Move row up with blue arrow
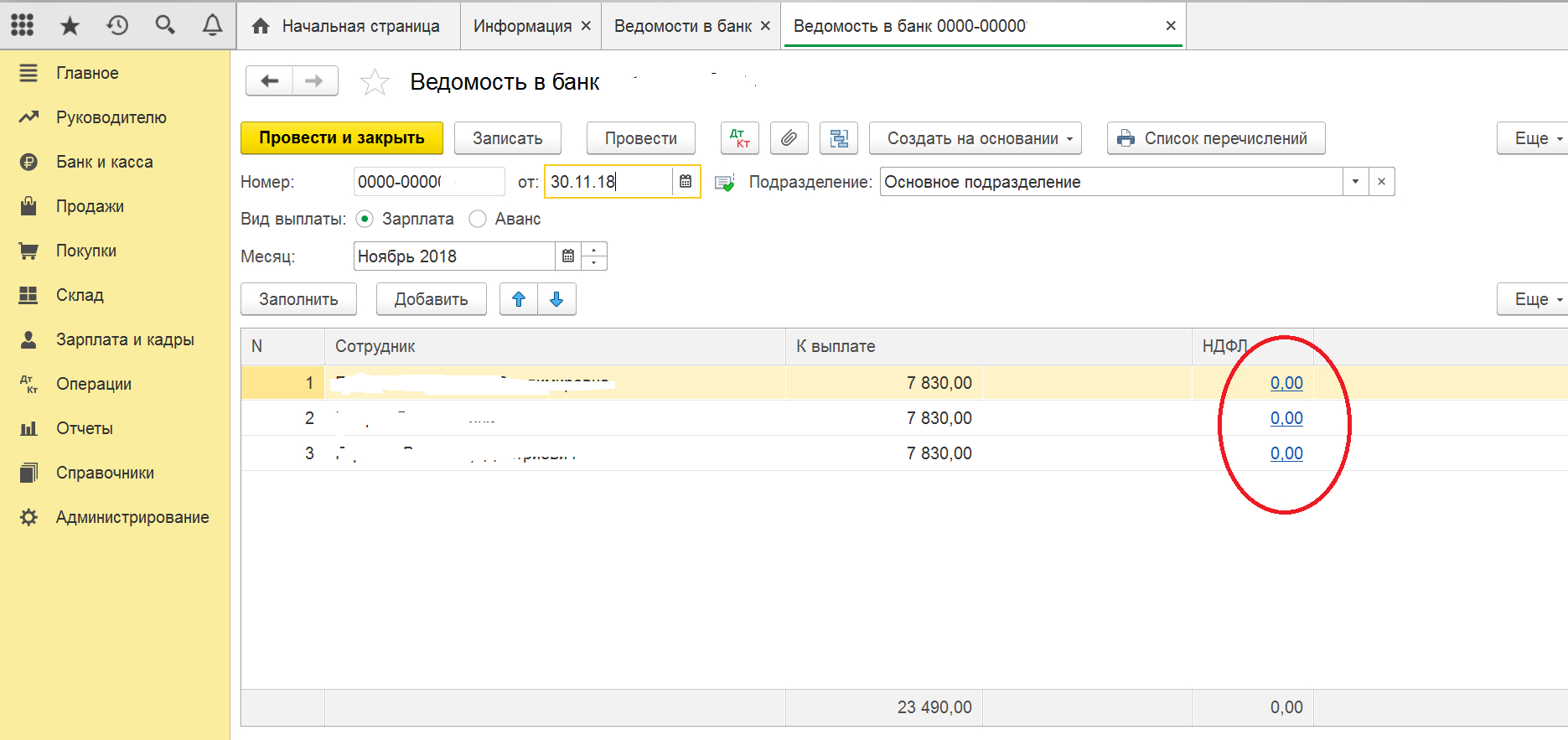 click(519, 299)
